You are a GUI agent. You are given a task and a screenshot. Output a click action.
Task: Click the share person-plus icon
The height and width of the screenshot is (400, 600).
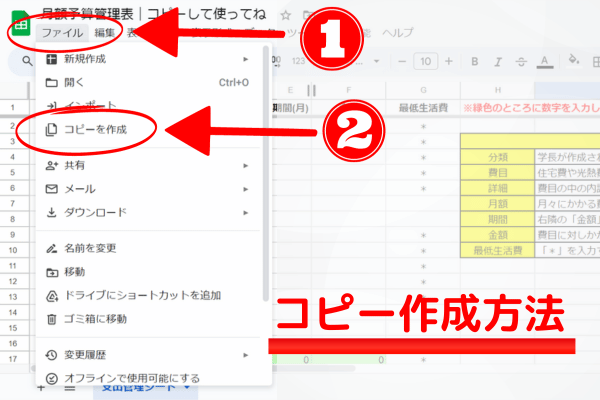52,166
